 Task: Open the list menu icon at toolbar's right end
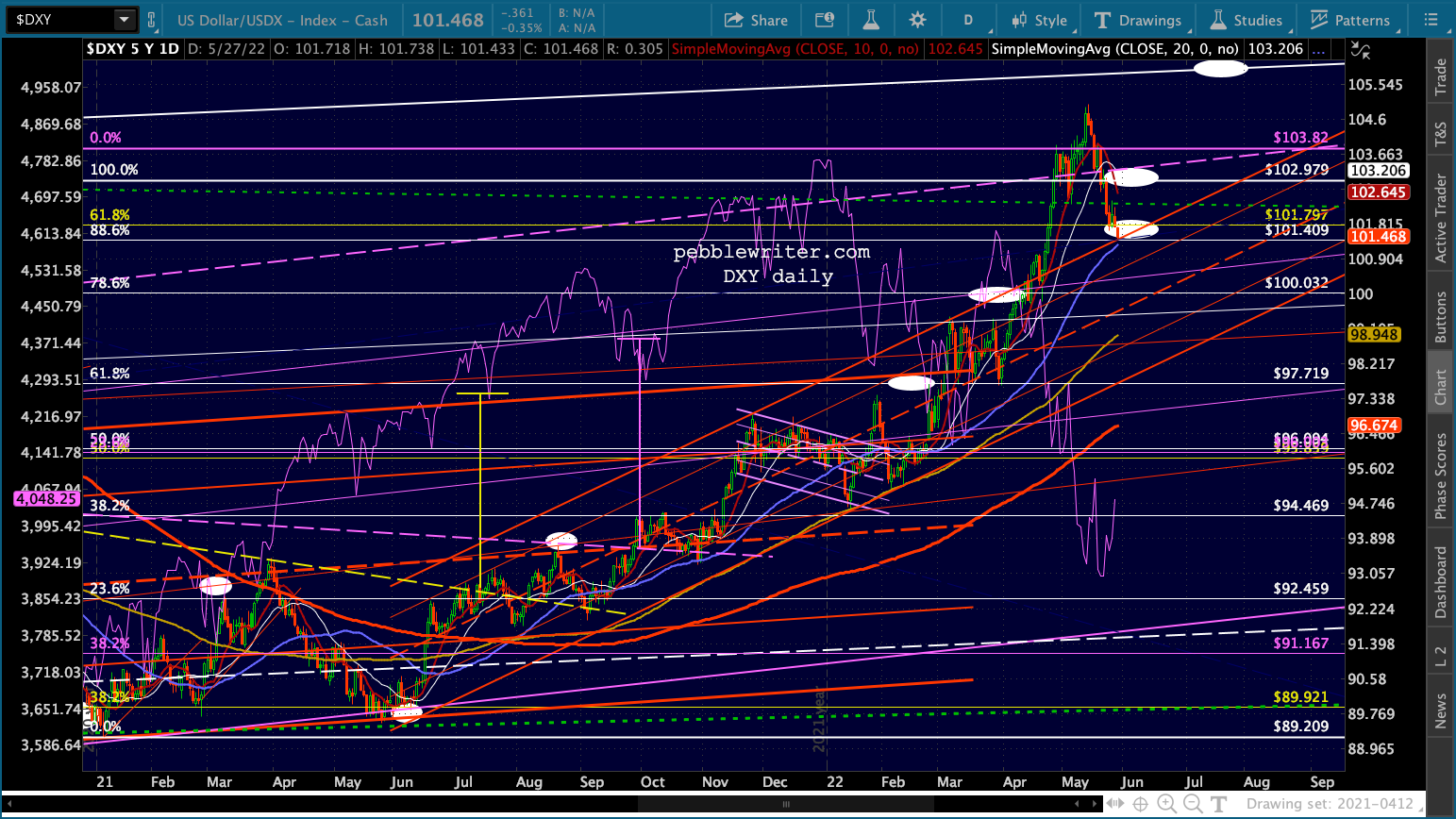point(1431,20)
